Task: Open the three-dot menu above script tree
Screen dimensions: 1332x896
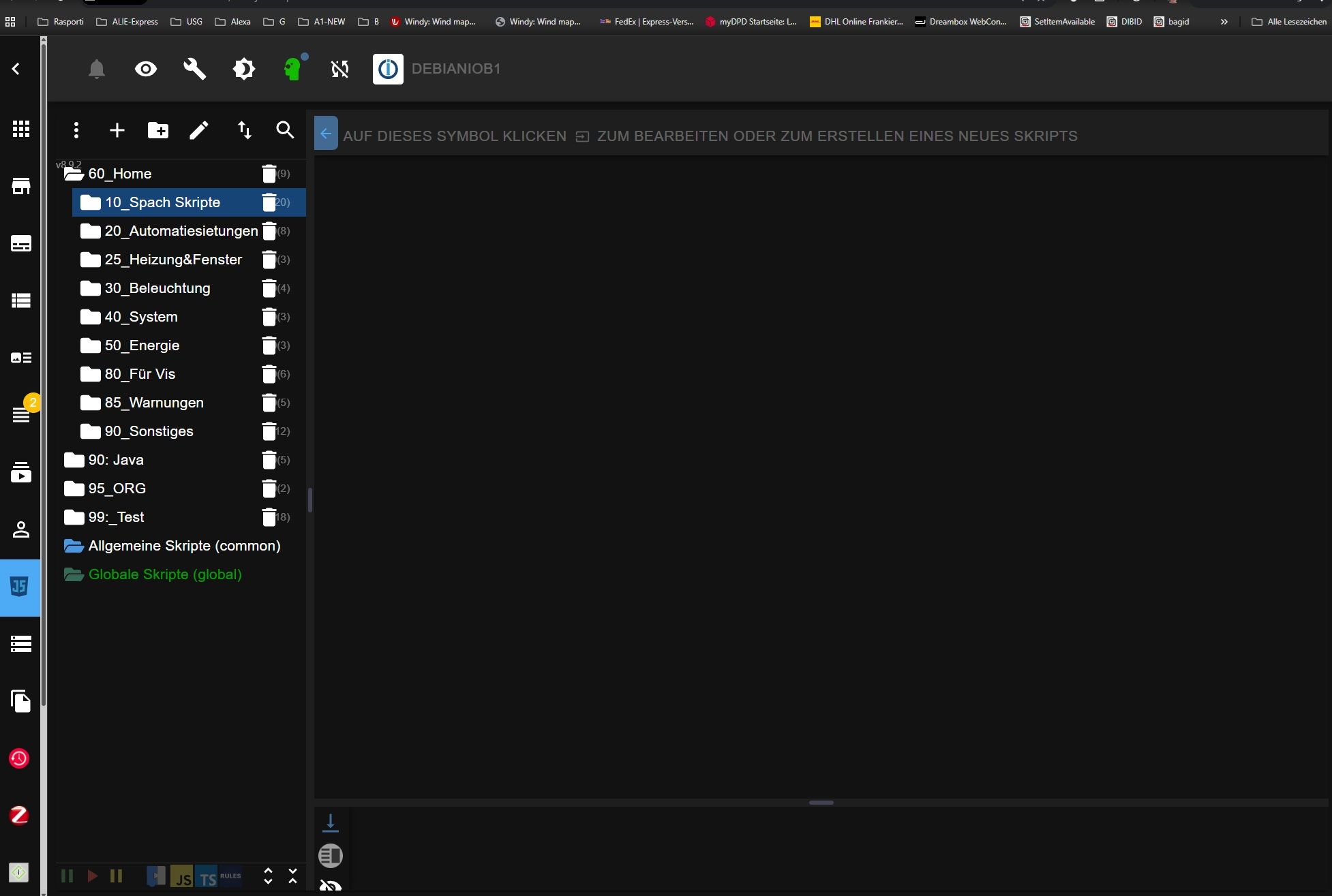Action: coord(76,130)
